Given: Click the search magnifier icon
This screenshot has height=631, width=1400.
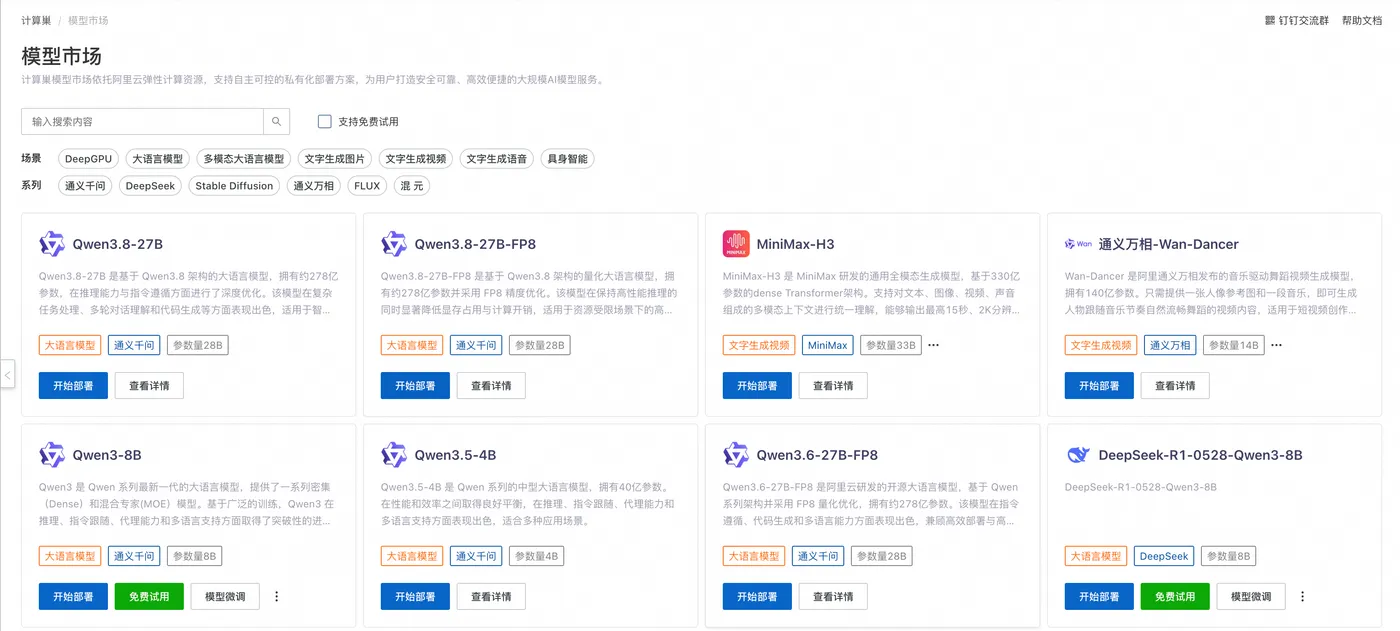Looking at the screenshot, I should (277, 122).
